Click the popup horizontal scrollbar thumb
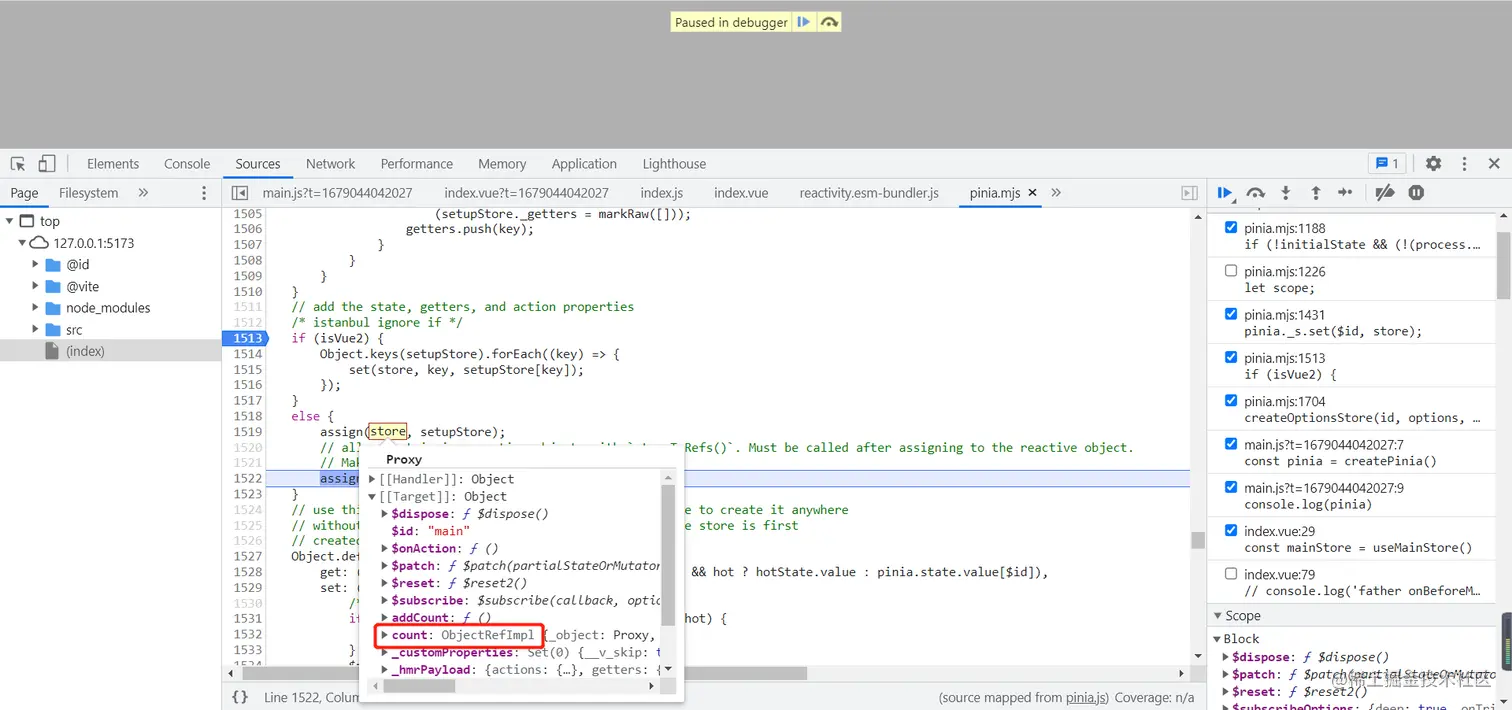 419,686
